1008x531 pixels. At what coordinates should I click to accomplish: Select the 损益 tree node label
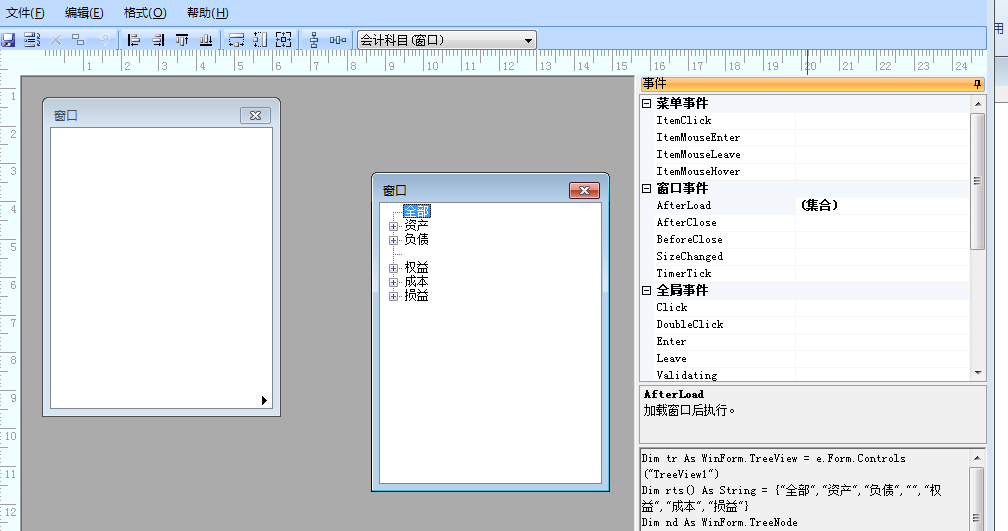(x=417, y=296)
